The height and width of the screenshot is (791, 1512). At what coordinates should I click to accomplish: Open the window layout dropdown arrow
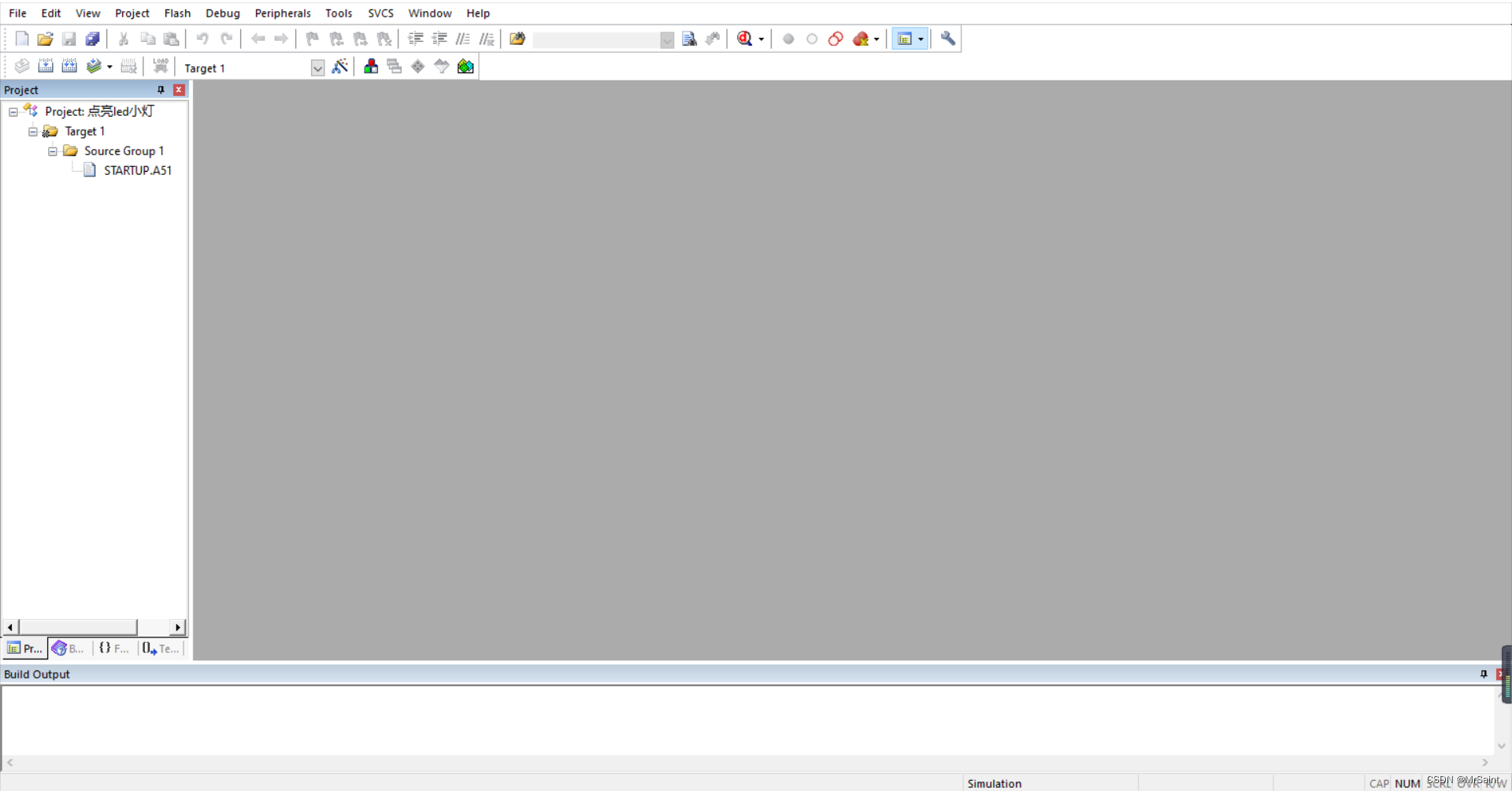921,39
